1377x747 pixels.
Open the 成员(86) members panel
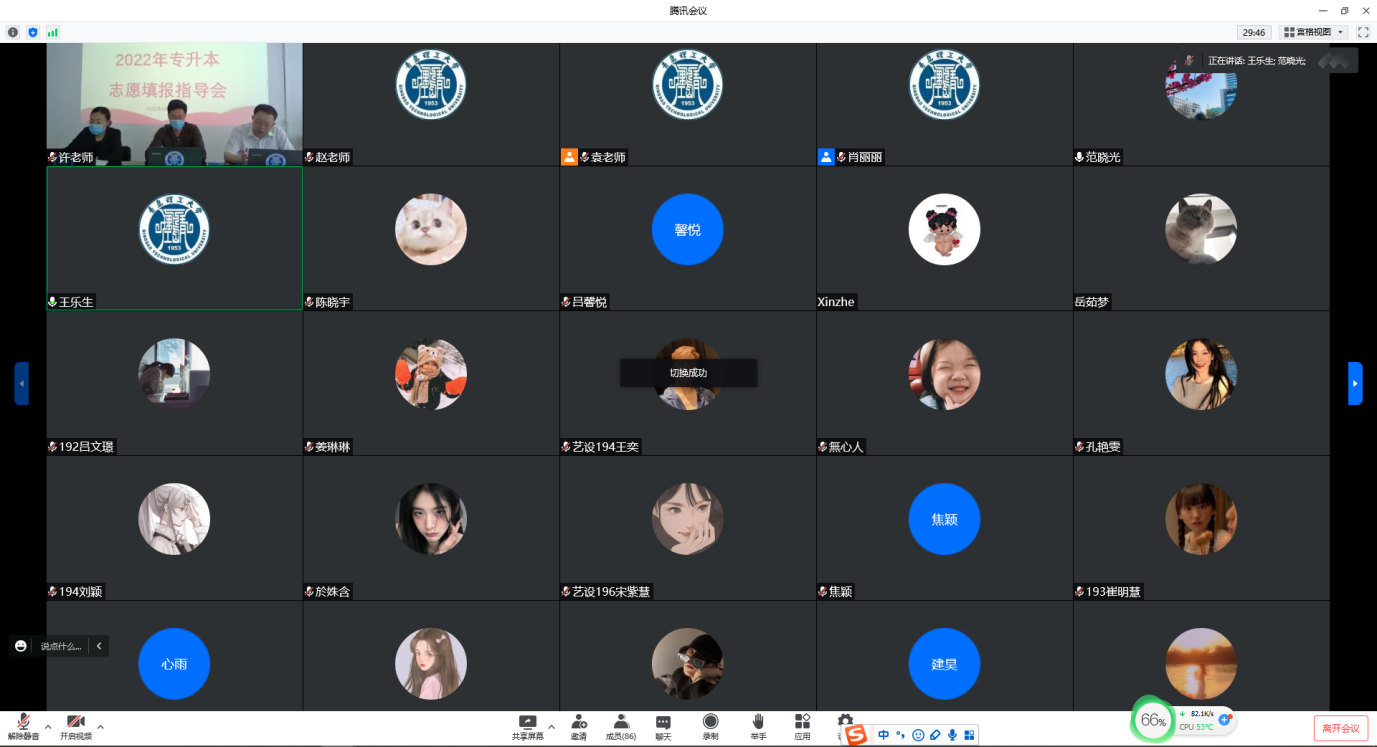(x=621, y=723)
